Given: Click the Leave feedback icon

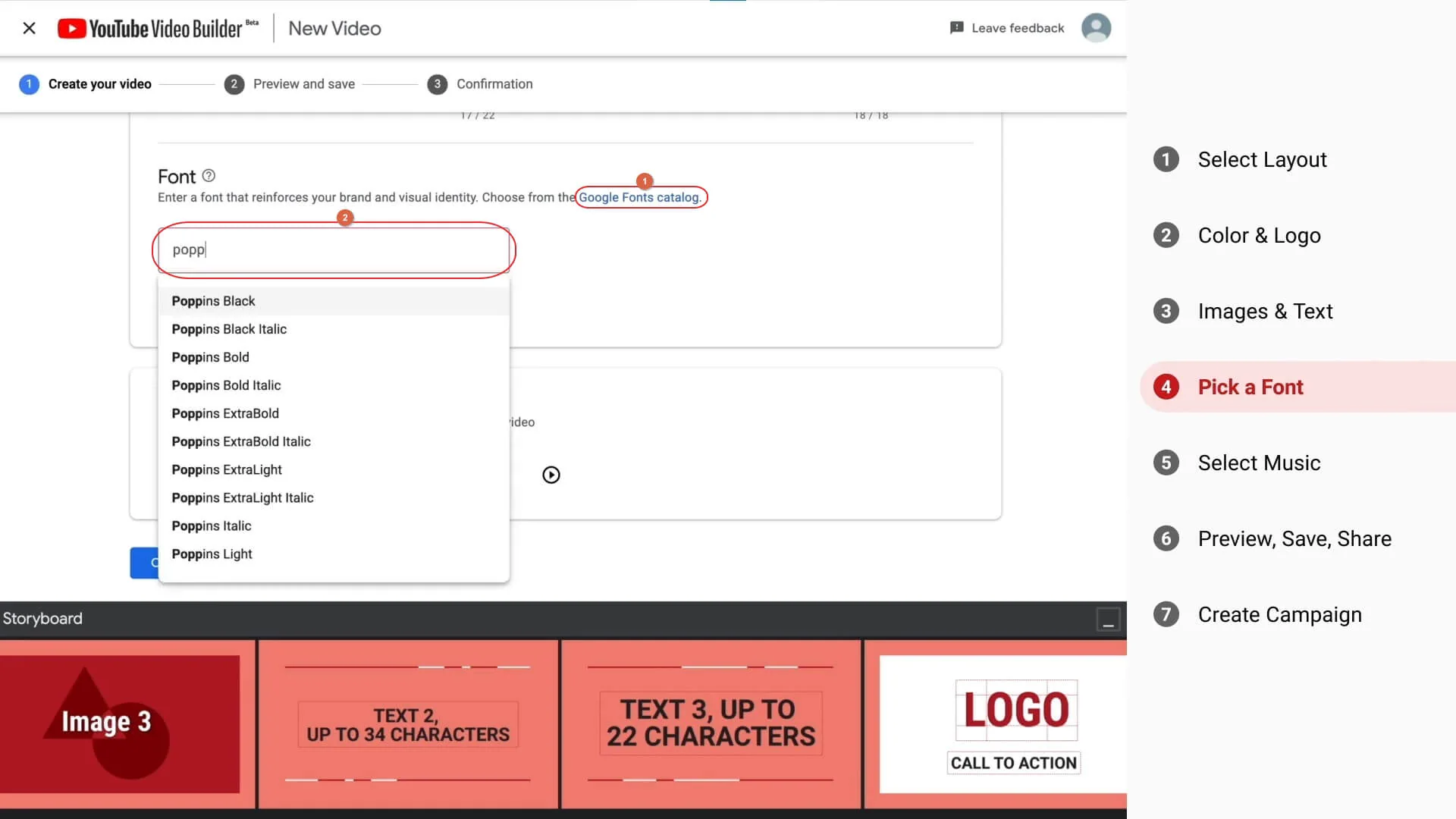Looking at the screenshot, I should pyautogui.click(x=956, y=28).
